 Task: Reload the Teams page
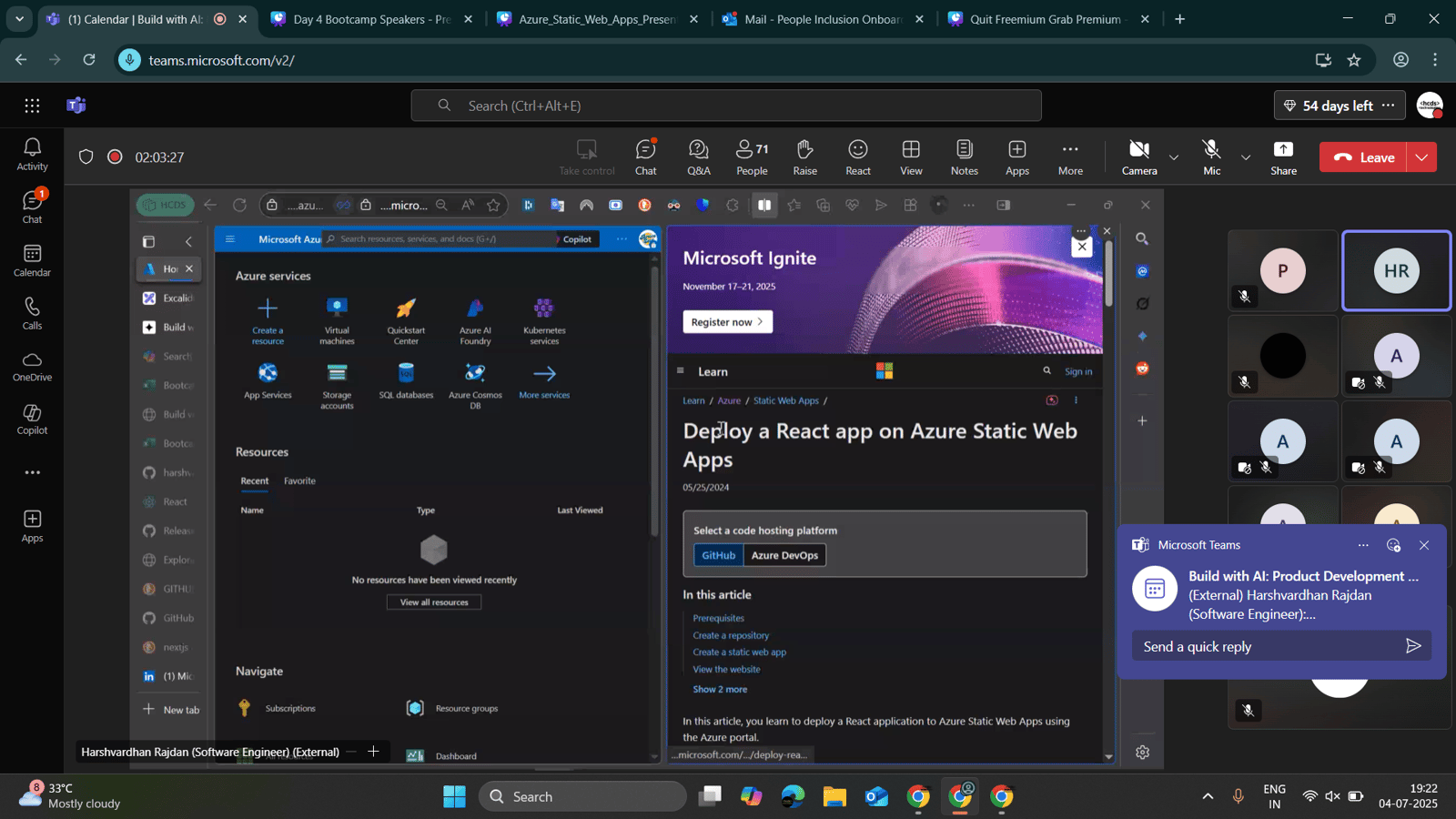point(89,60)
